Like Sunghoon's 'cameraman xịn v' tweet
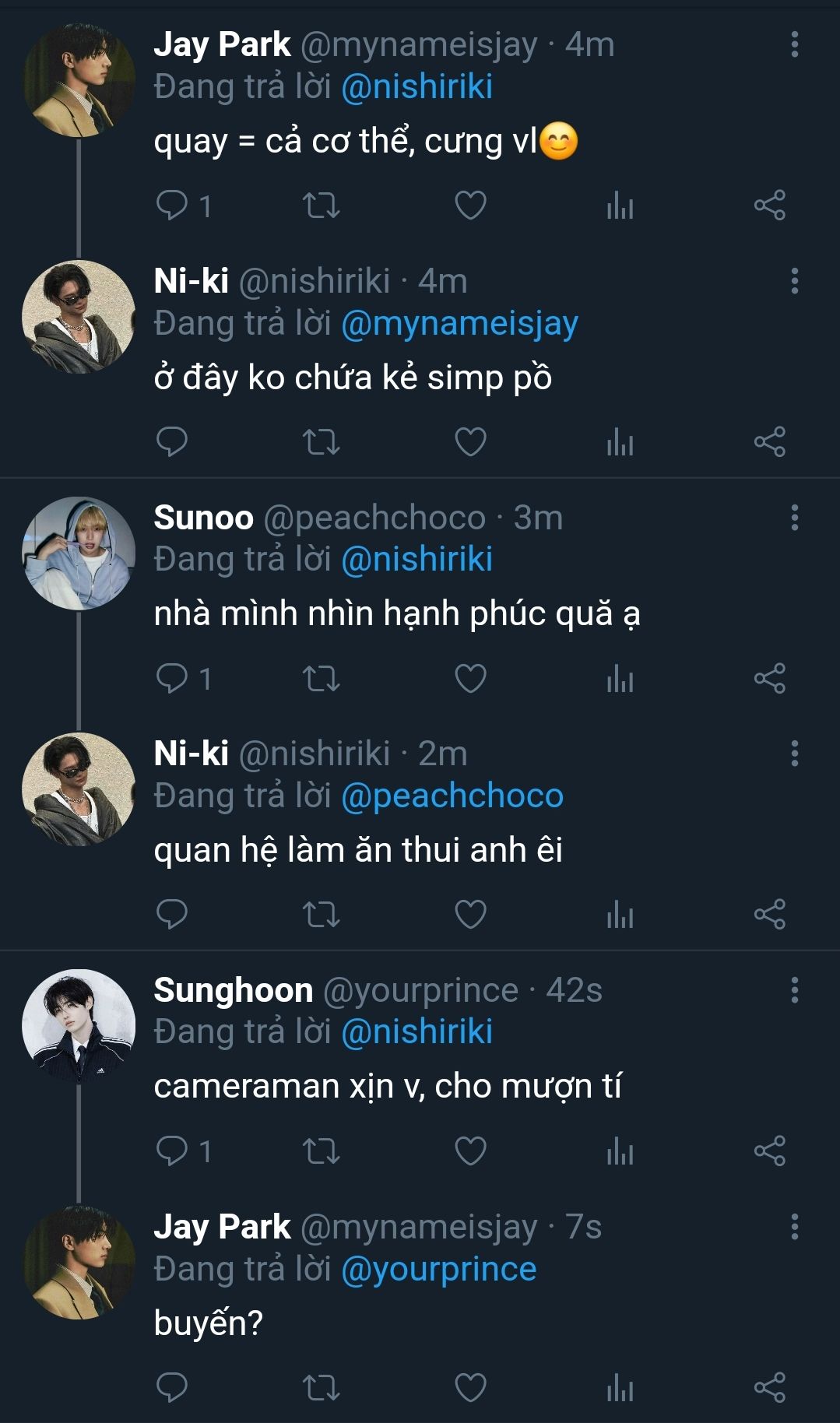 (470, 1151)
